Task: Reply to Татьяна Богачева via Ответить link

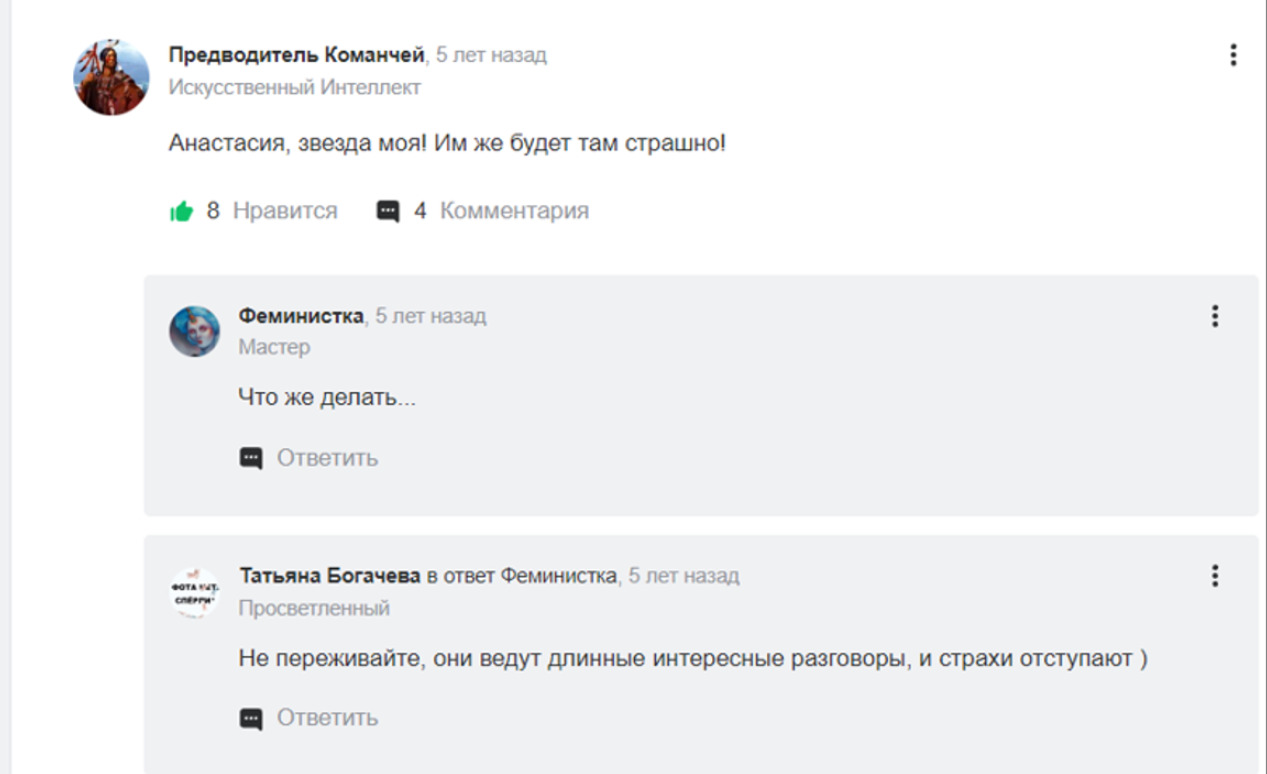Action: coord(327,716)
